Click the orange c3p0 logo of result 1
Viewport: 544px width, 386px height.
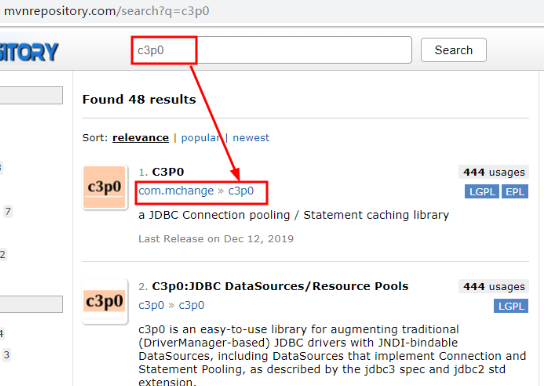tap(104, 187)
